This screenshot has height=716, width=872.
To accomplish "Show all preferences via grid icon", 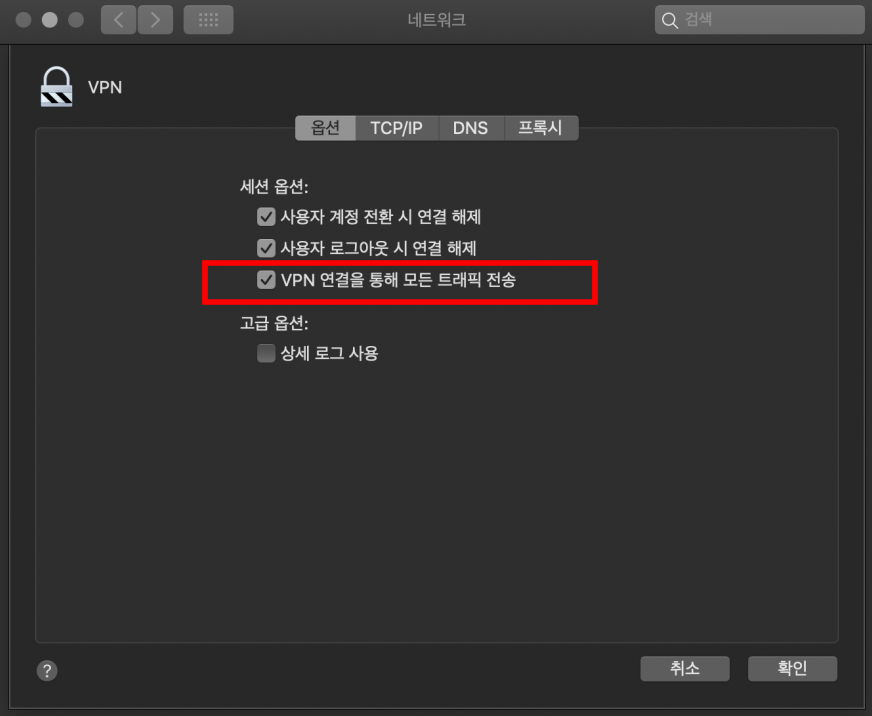I will click(x=209, y=21).
